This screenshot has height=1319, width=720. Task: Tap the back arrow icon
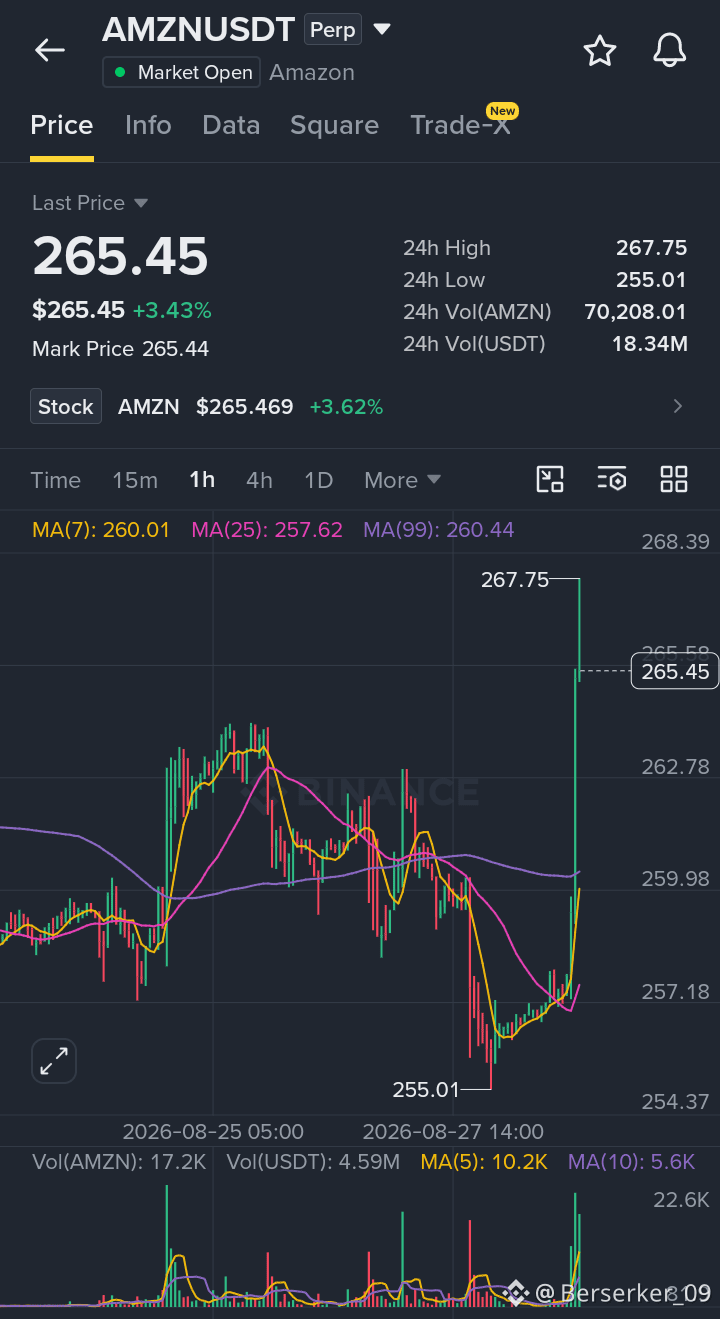point(49,50)
